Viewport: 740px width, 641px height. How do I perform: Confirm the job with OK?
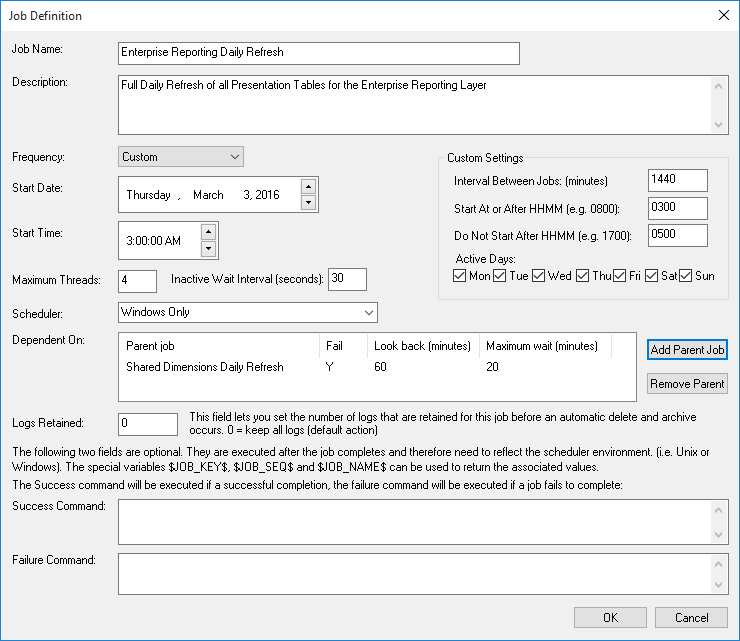coord(610,618)
